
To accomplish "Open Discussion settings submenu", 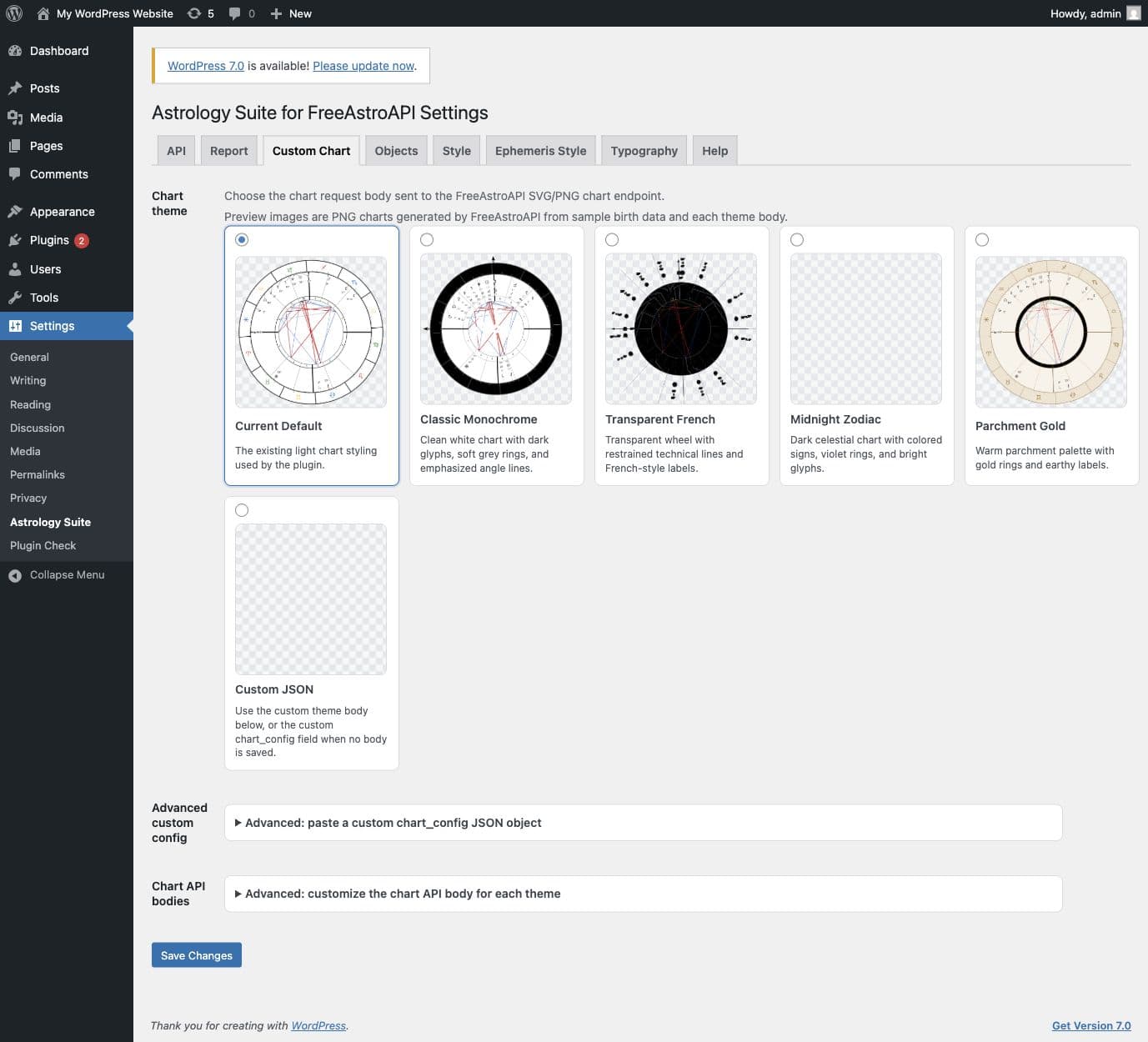I will pyautogui.click(x=38, y=428).
